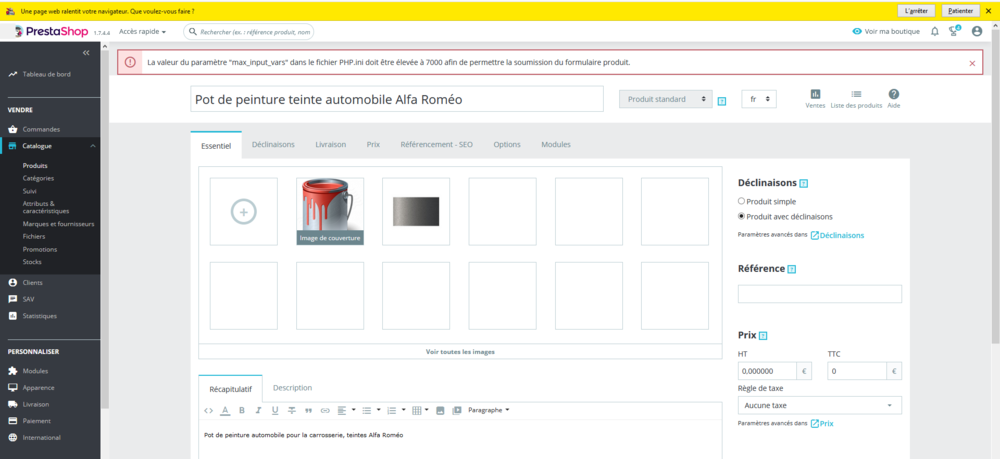Switch to the Modules tab
Viewport: 1000px width, 459px height.
556,145
